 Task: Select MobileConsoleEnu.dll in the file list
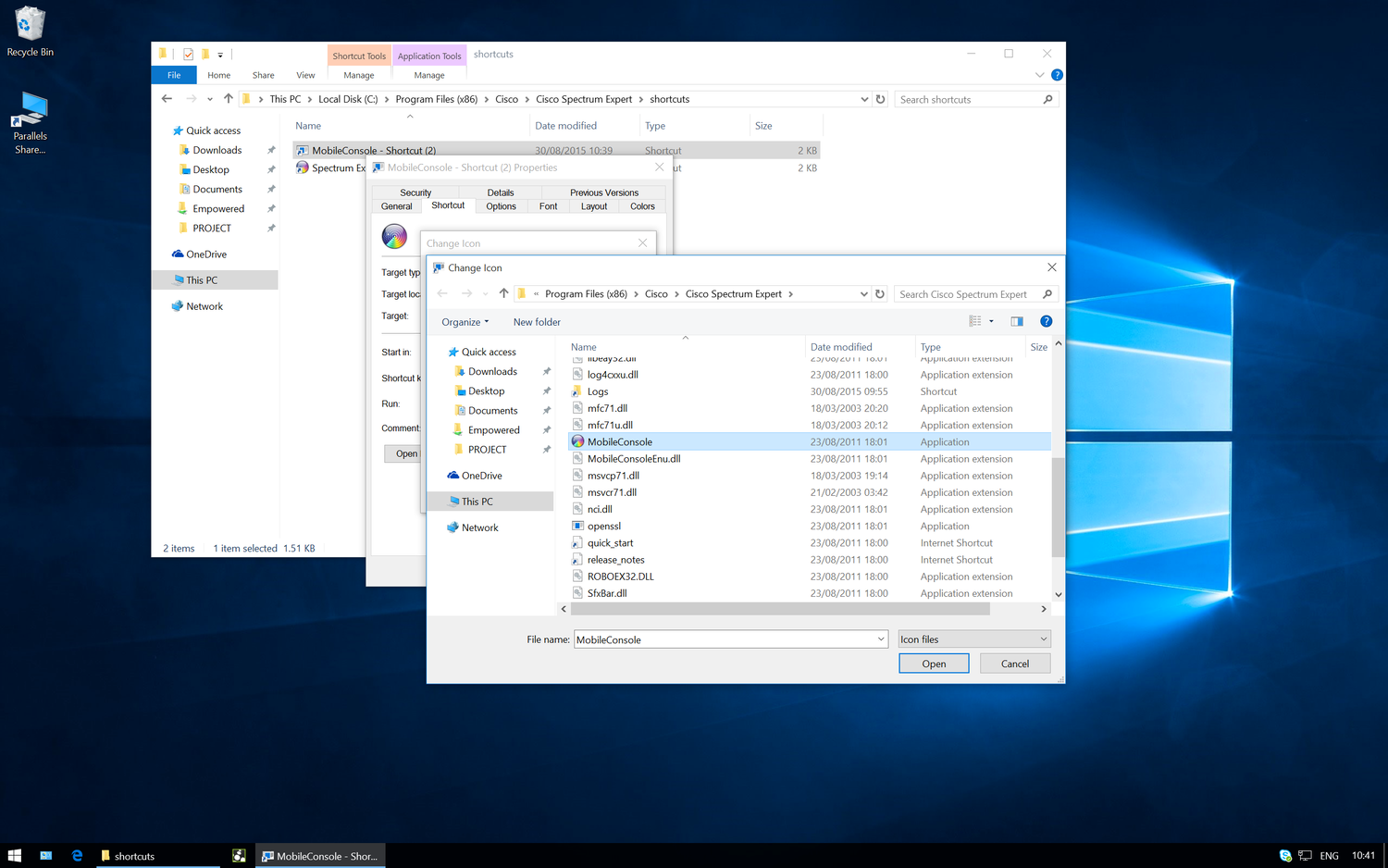coord(634,459)
